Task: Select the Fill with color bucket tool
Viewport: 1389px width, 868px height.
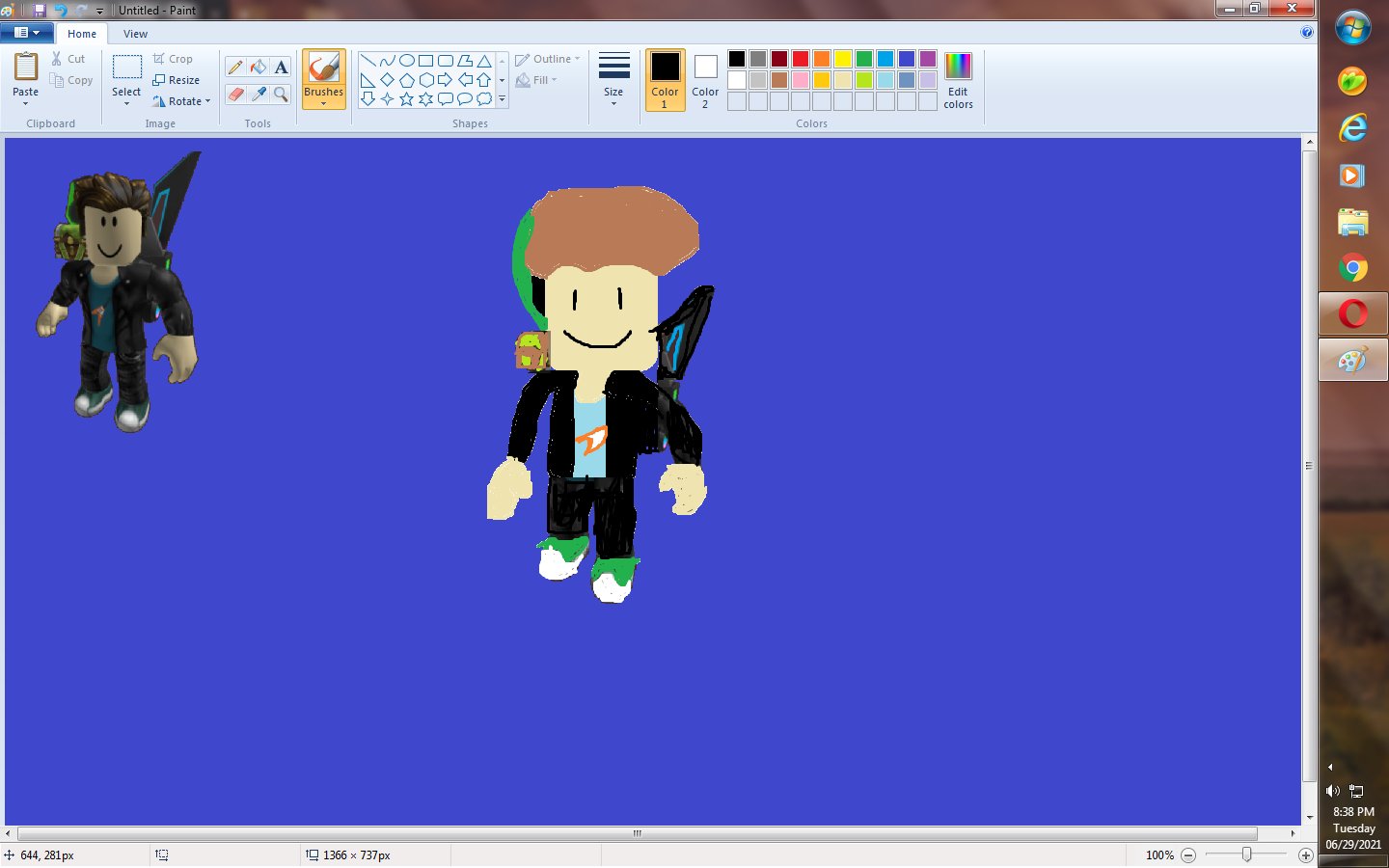Action: pos(259,67)
